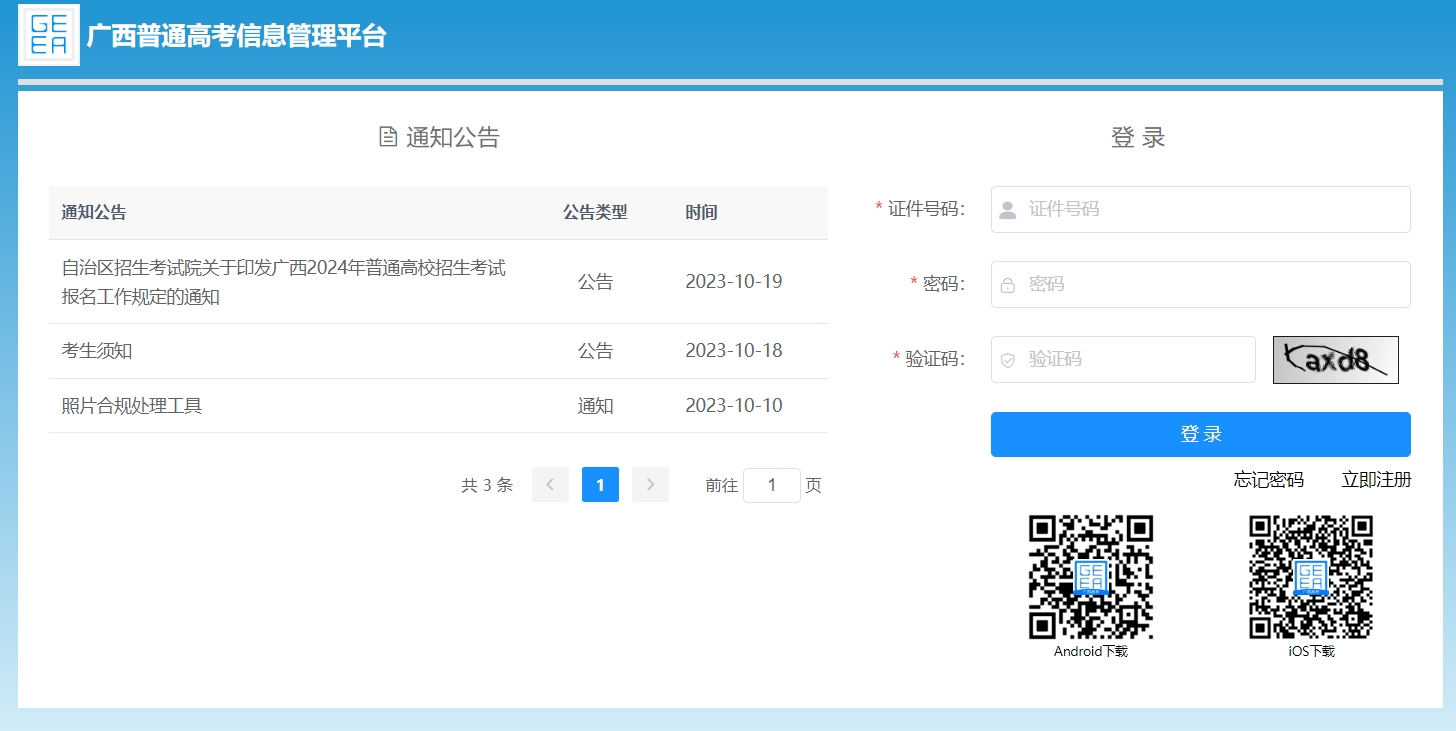Focus the 前往 page number input
This screenshot has height=731, width=1456.
(x=772, y=485)
